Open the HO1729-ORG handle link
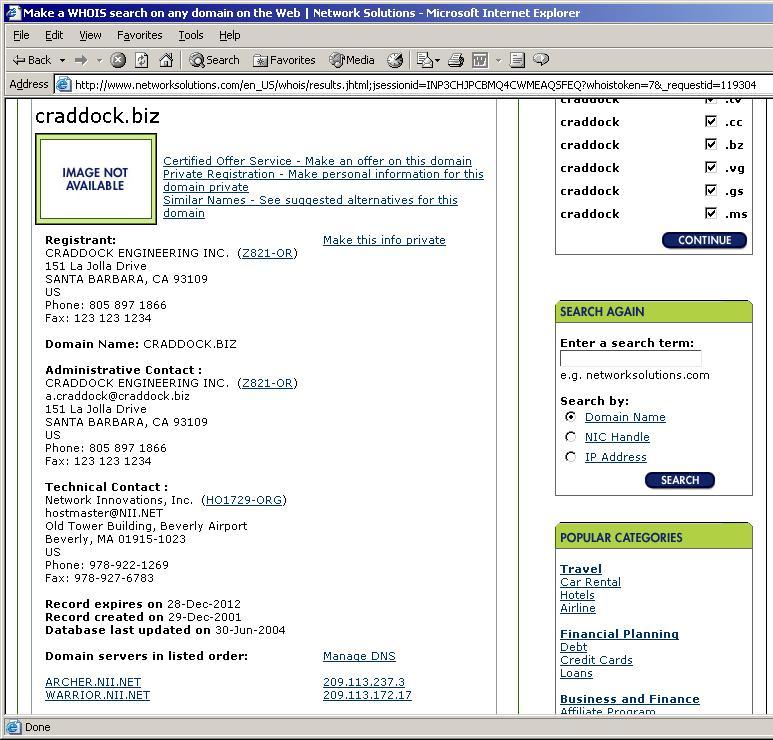This screenshot has height=740, width=773. [x=244, y=500]
